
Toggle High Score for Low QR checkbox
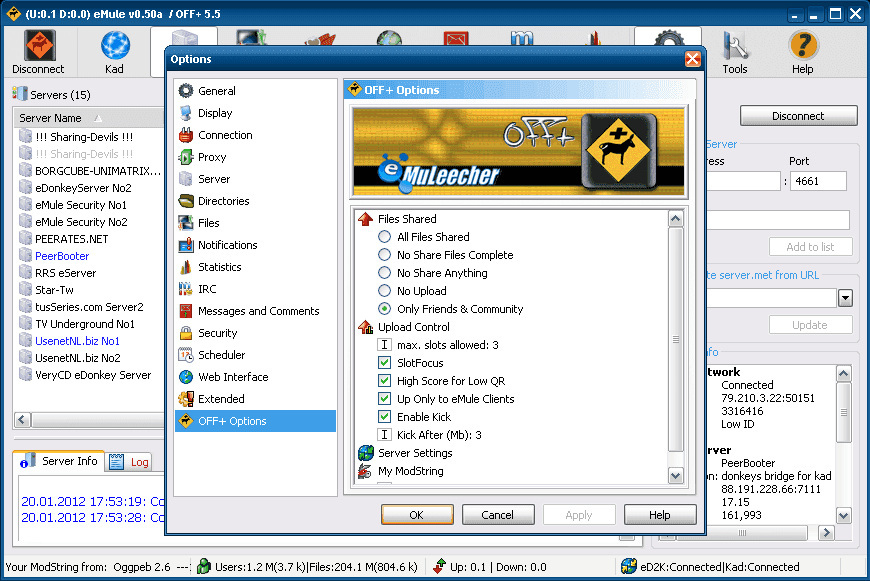[384, 381]
